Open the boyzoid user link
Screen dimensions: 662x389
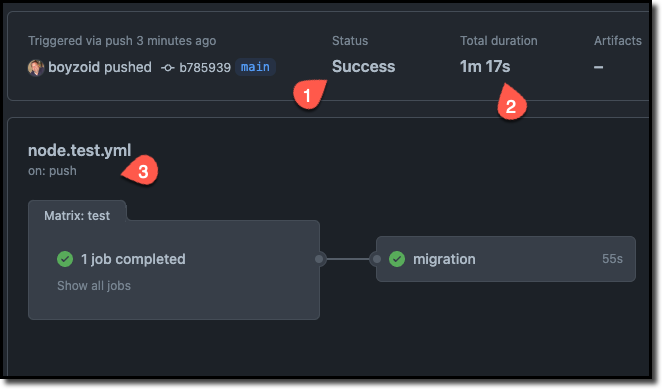coord(73,67)
